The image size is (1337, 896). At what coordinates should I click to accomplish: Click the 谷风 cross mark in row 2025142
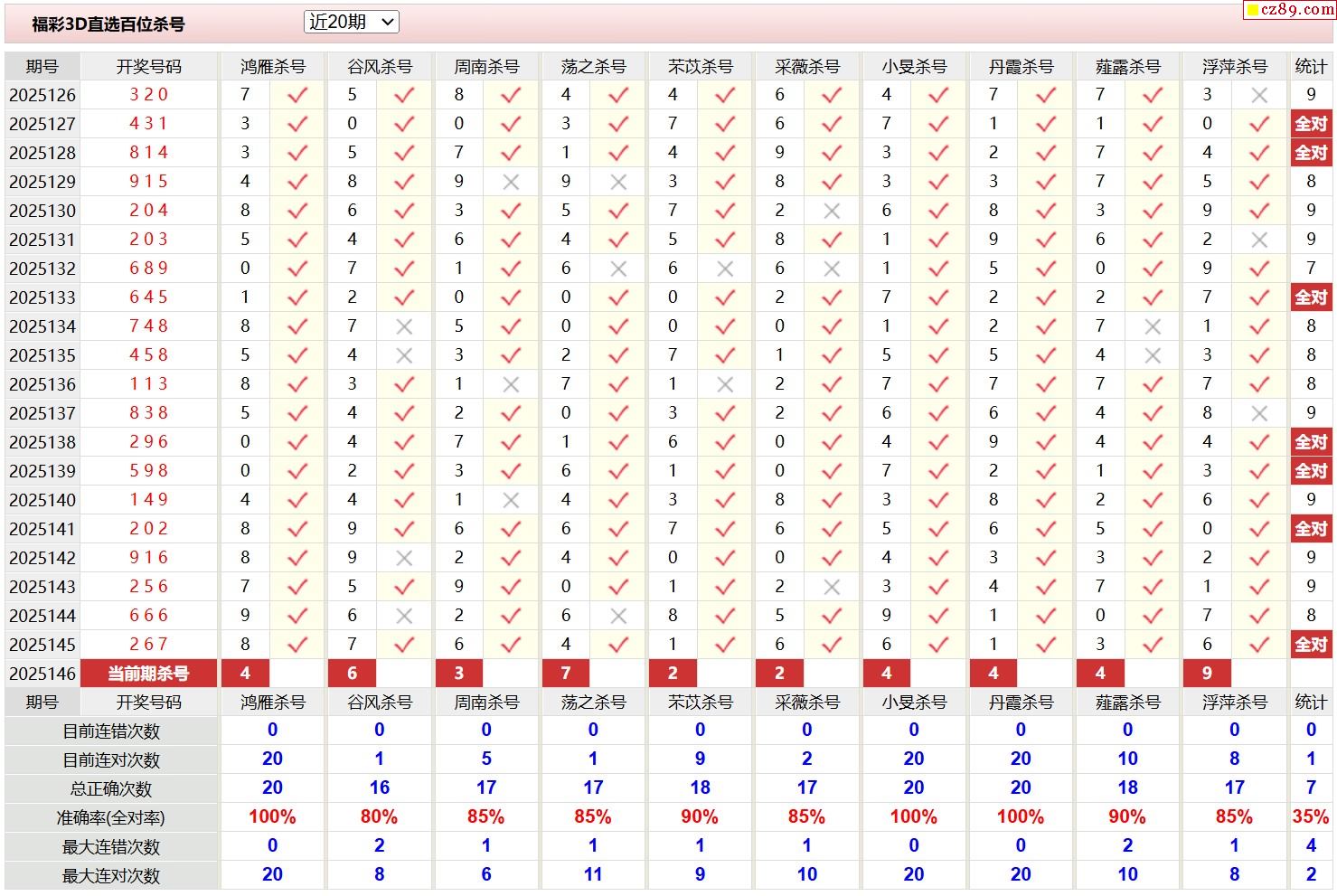(404, 558)
